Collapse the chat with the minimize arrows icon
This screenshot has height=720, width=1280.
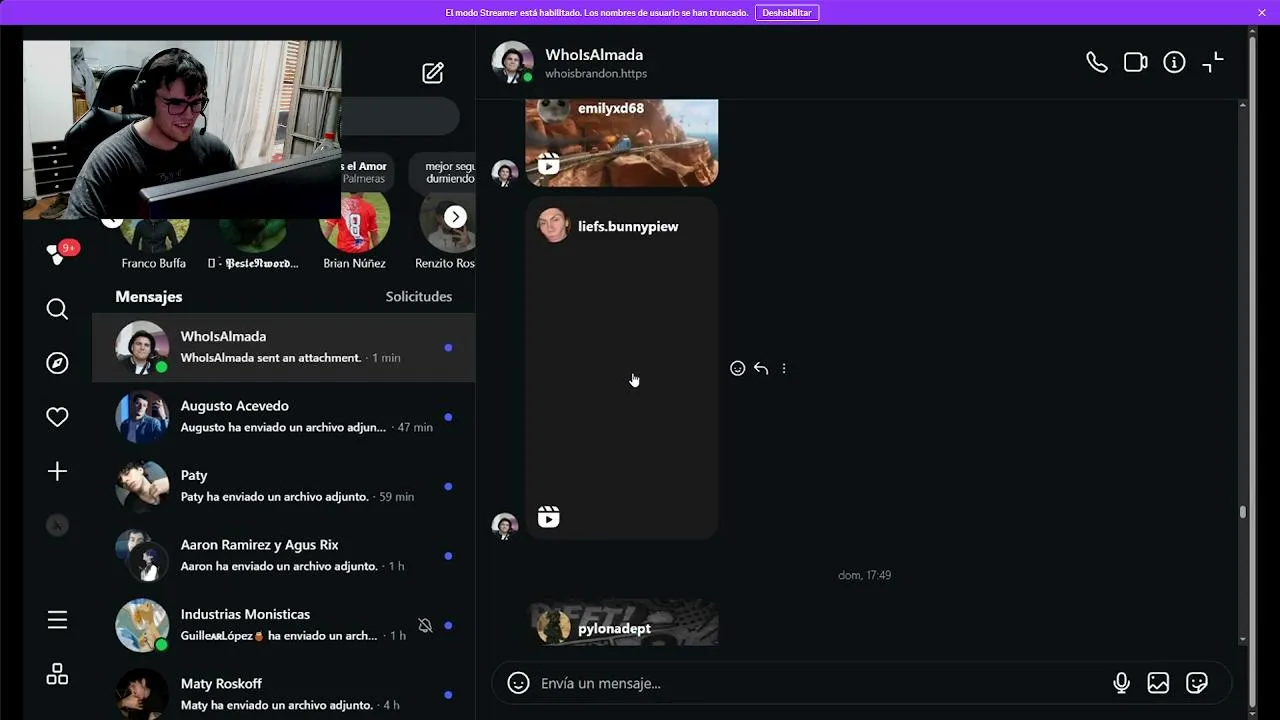coord(1213,62)
